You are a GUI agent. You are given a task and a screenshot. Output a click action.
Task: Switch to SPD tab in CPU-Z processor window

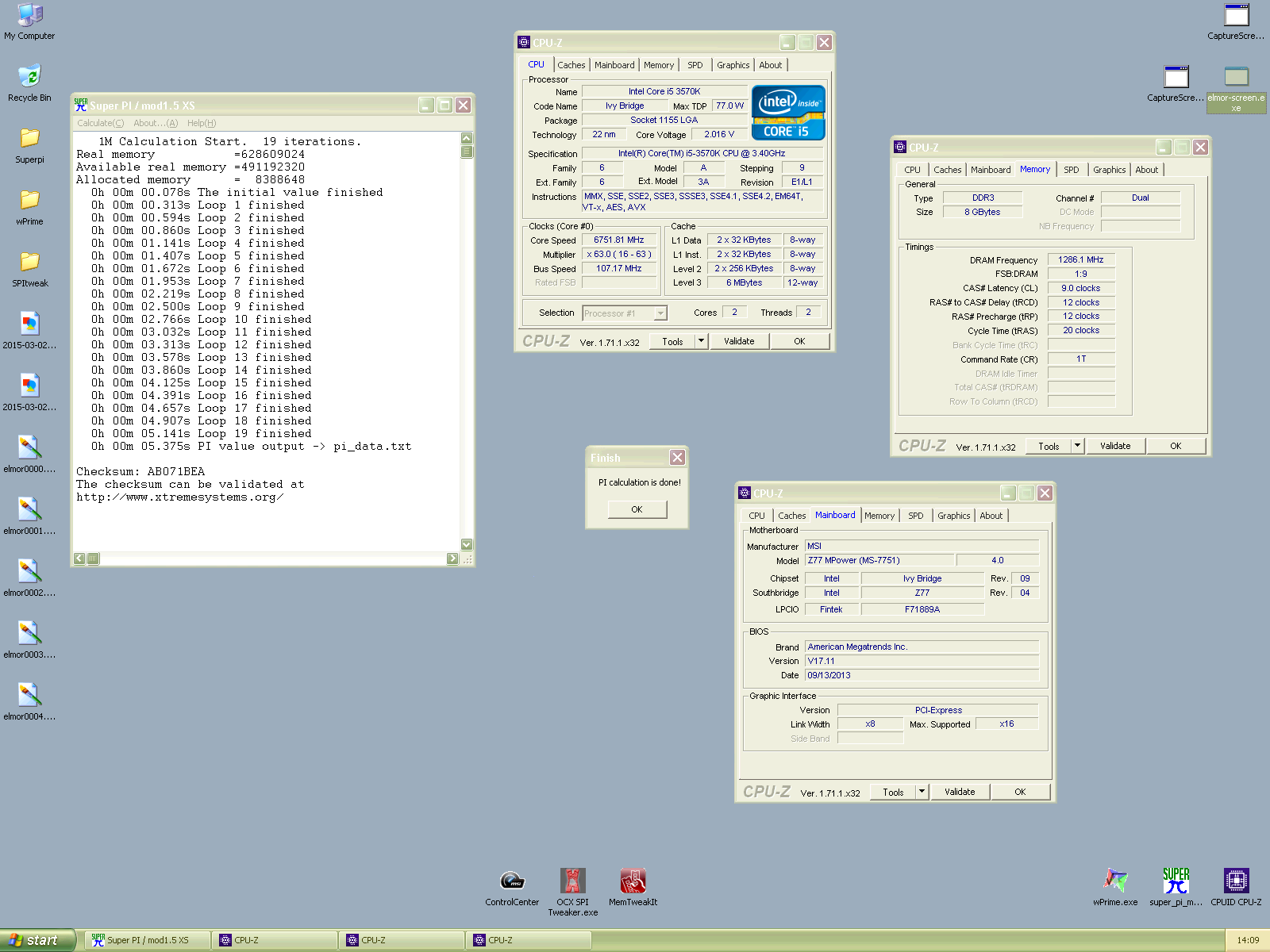click(695, 65)
